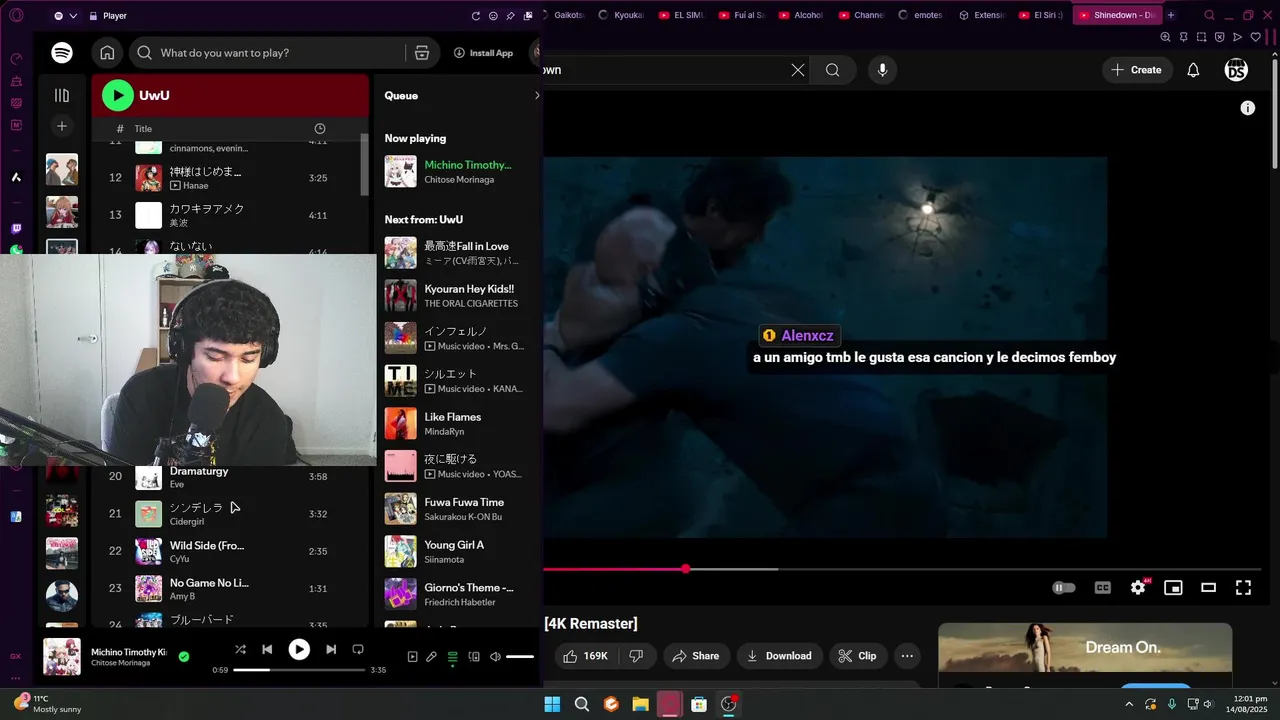This screenshot has height=720, width=1280.
Task: Play the UwU playlist green button
Action: [117, 95]
